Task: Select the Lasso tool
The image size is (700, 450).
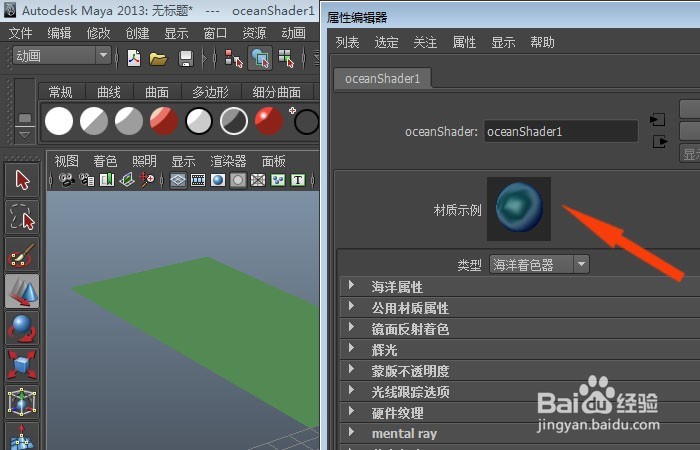Action: click(x=22, y=217)
